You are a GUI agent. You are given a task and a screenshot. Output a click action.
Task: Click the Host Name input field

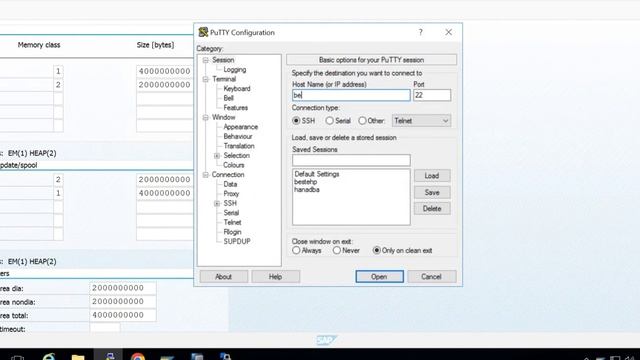coord(351,96)
